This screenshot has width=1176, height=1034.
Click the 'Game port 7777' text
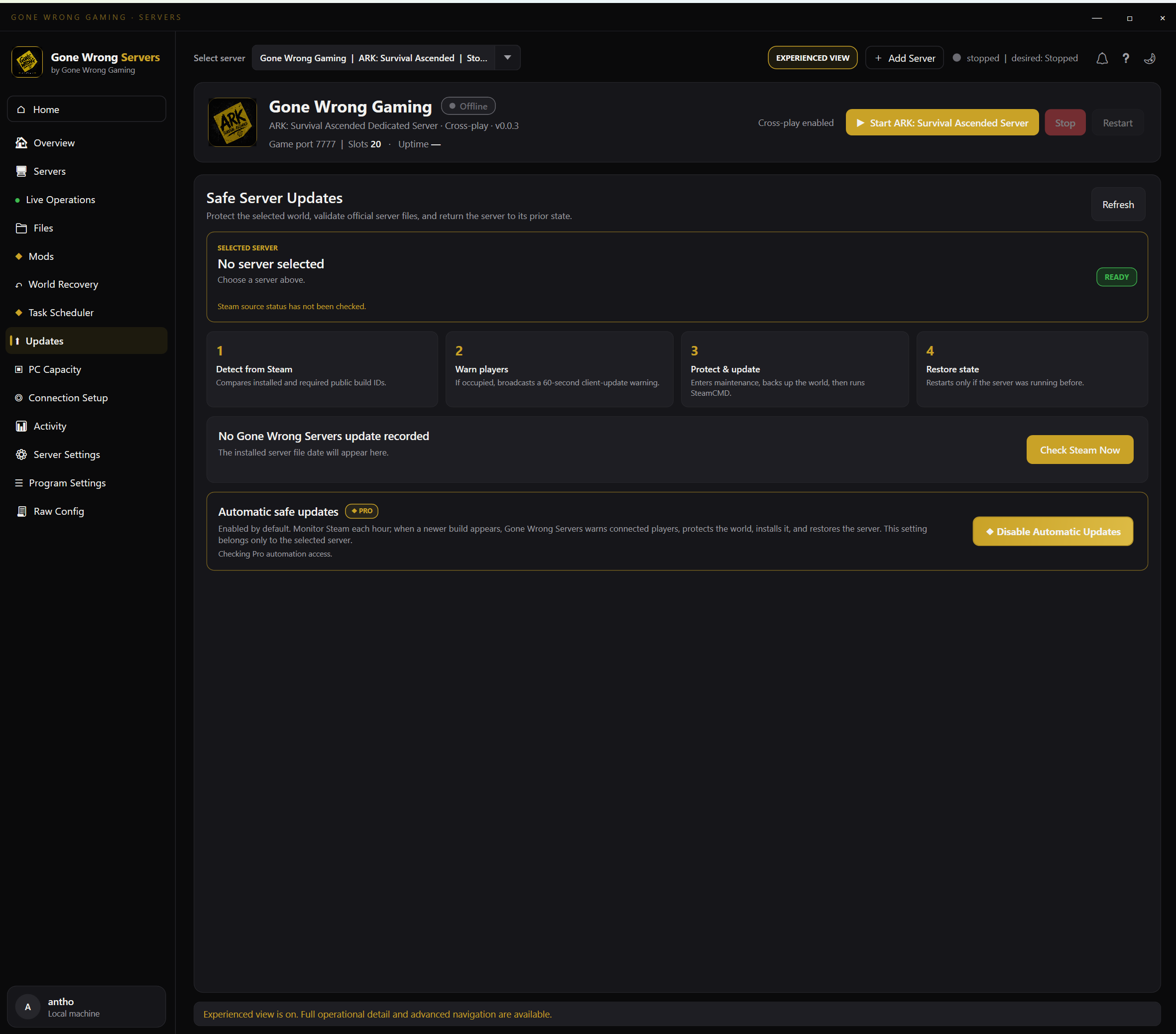pos(302,144)
